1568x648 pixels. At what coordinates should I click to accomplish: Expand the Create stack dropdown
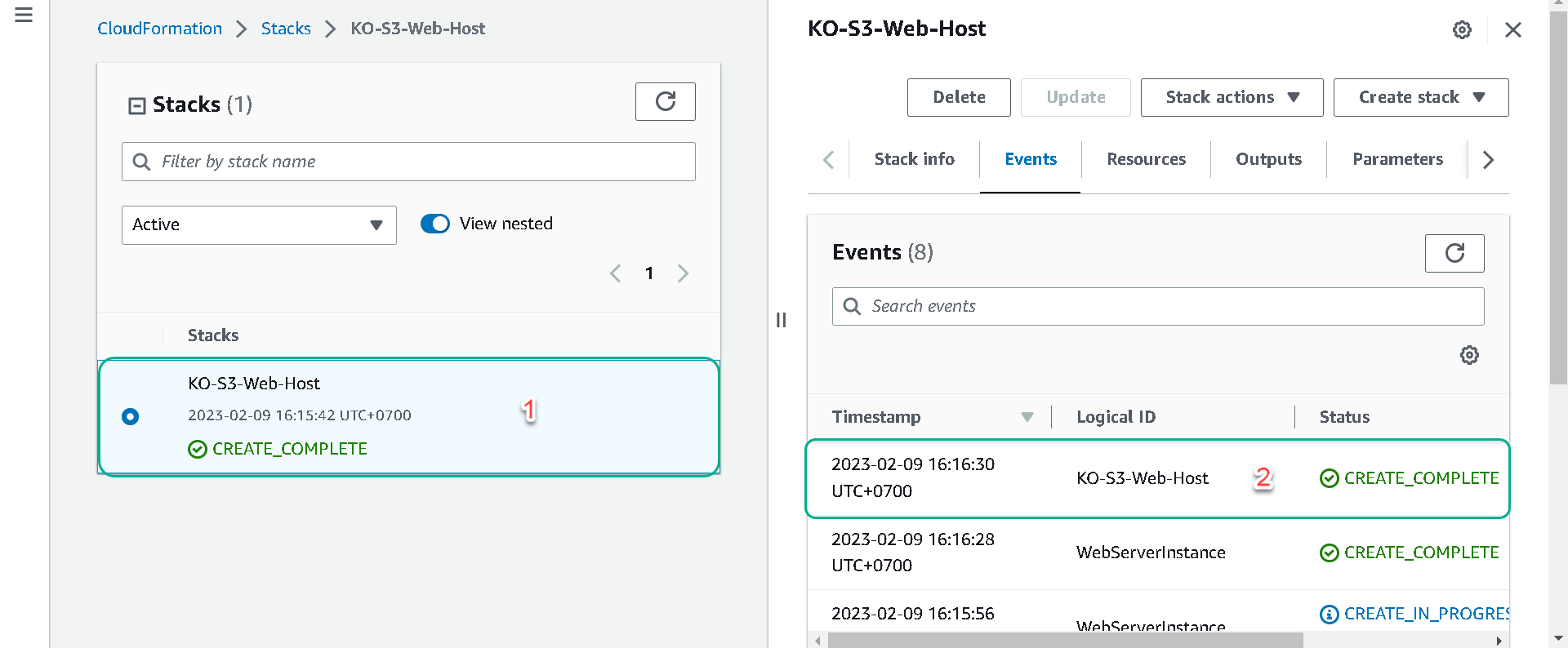tap(1420, 97)
